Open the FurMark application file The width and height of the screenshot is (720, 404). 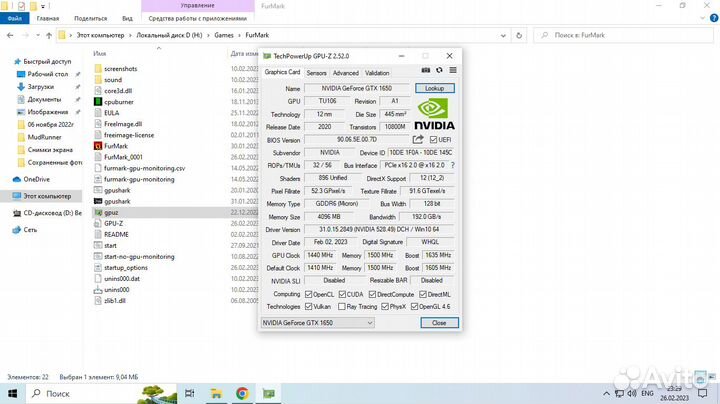click(x=116, y=145)
